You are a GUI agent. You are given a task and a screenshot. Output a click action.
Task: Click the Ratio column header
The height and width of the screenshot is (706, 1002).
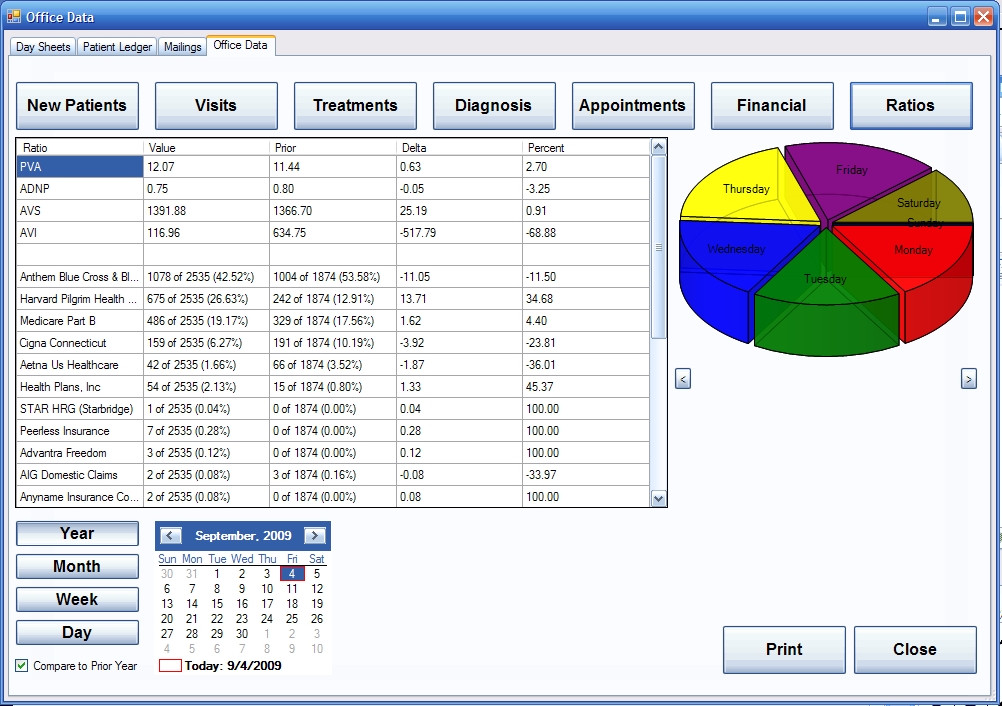coord(80,148)
